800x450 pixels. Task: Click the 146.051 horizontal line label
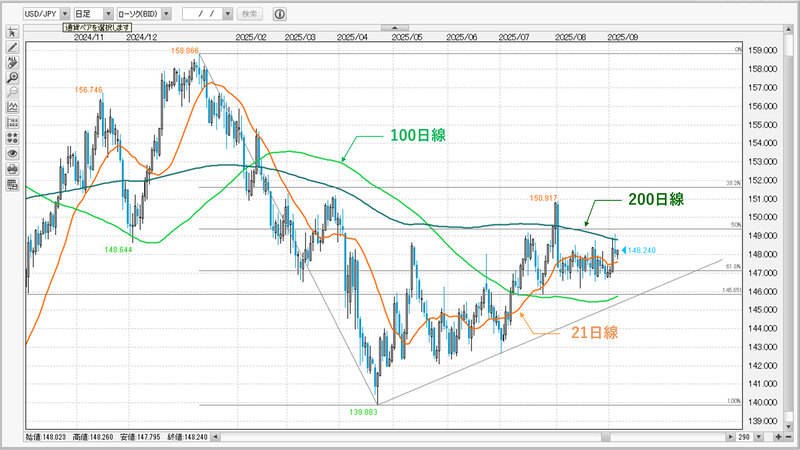pyautogui.click(x=732, y=290)
